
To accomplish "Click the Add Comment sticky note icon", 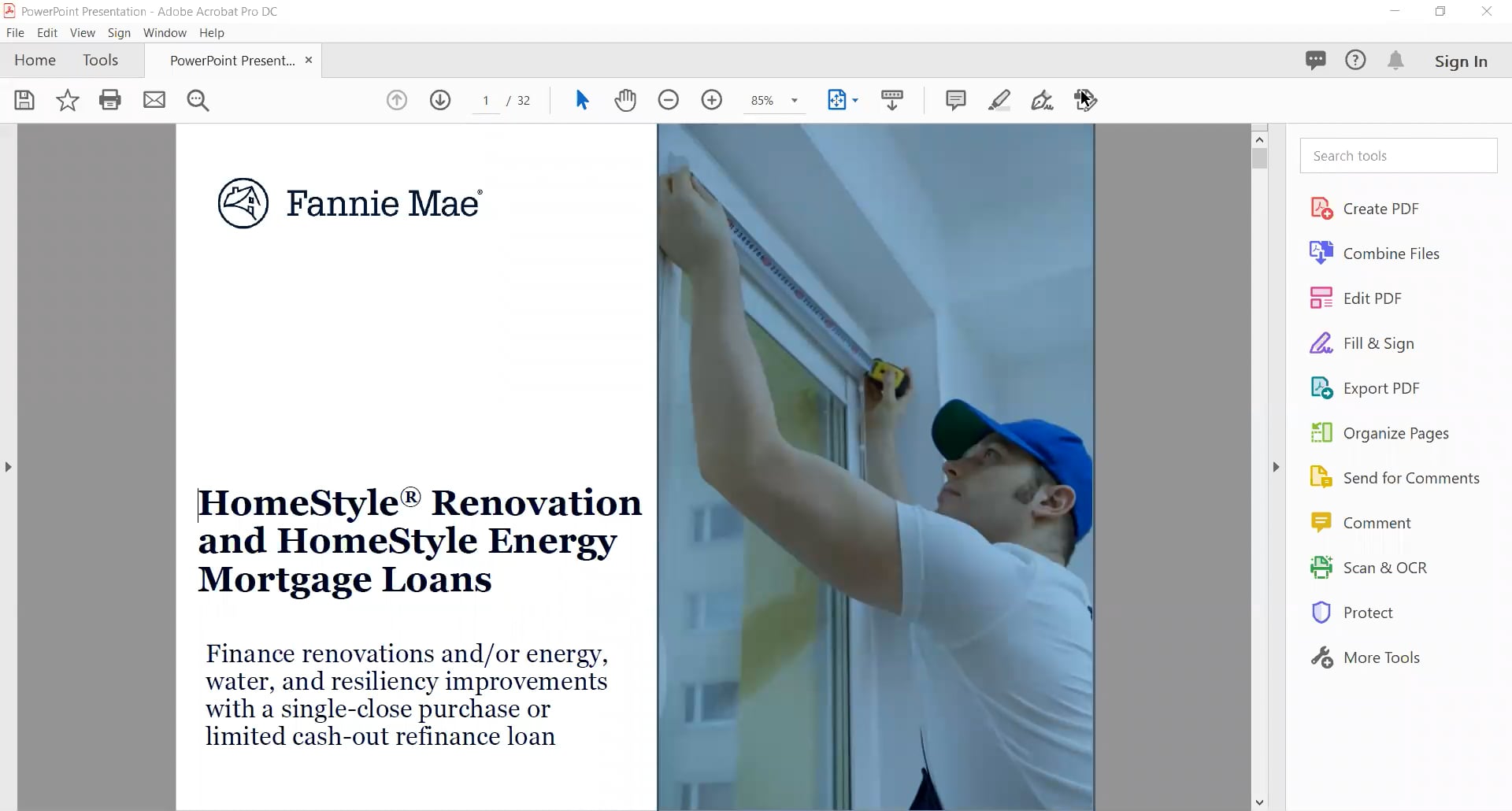I will [x=955, y=100].
